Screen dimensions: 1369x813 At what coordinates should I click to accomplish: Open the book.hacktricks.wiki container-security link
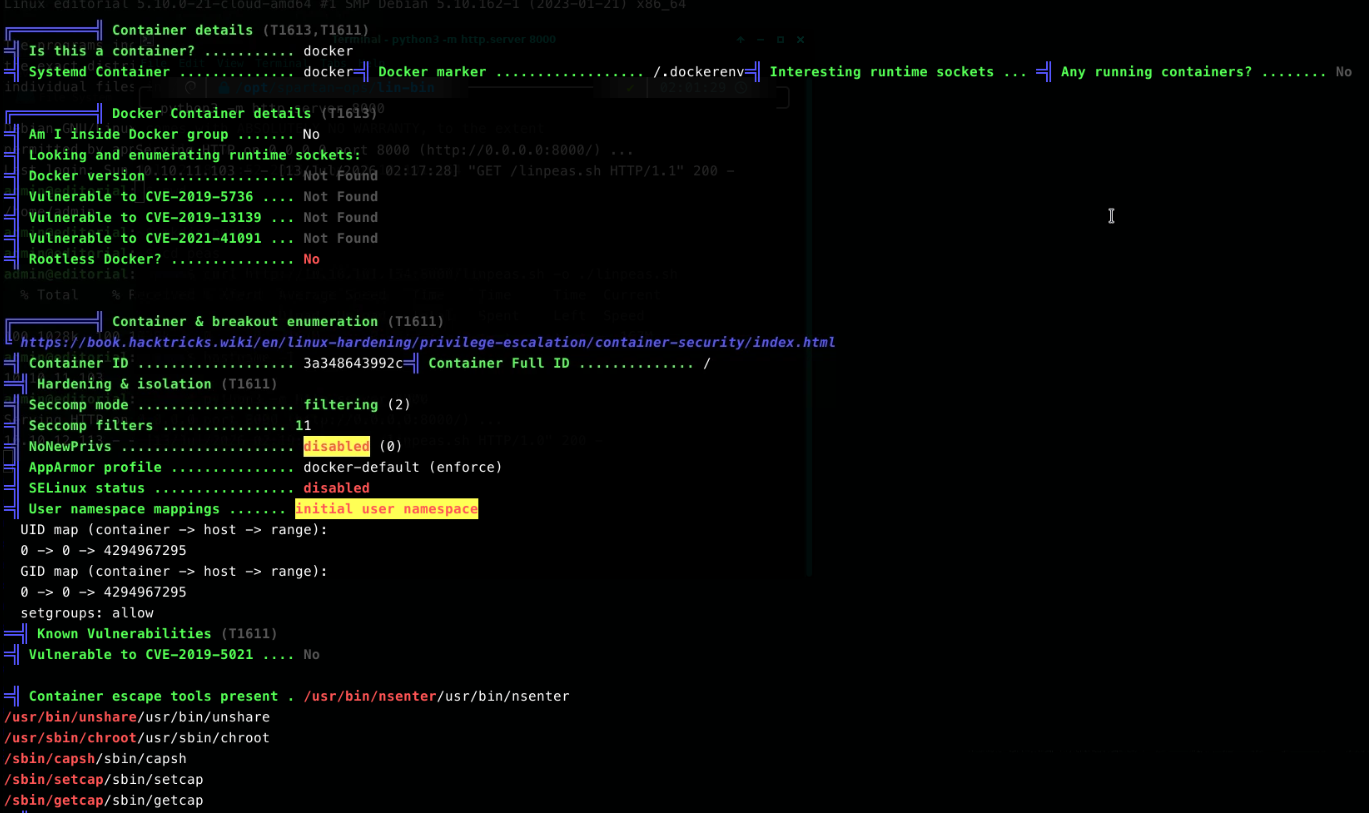(x=428, y=342)
